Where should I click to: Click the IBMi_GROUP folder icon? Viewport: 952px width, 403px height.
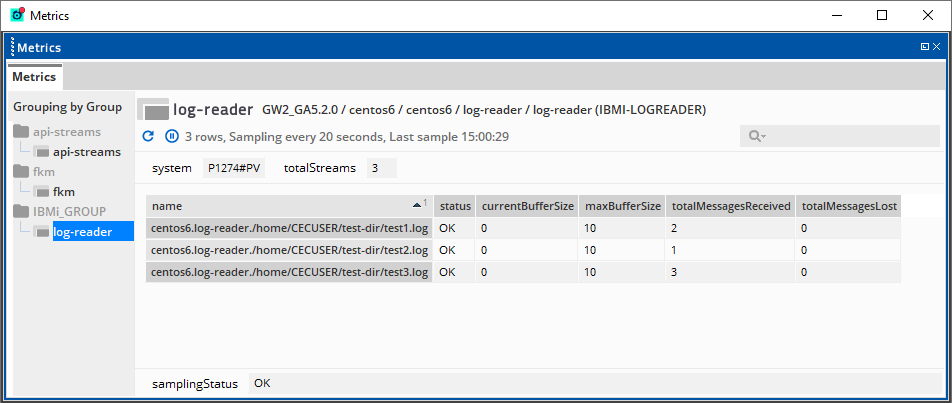22,212
